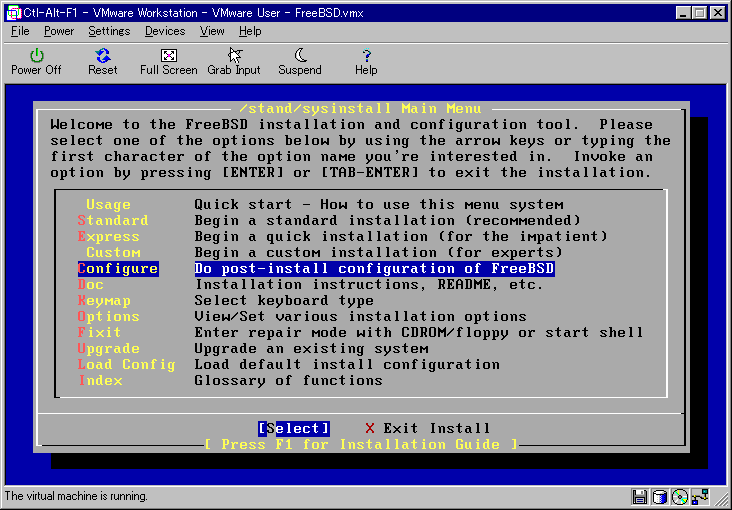Click the Grab Input toolbar icon

pyautogui.click(x=234, y=62)
